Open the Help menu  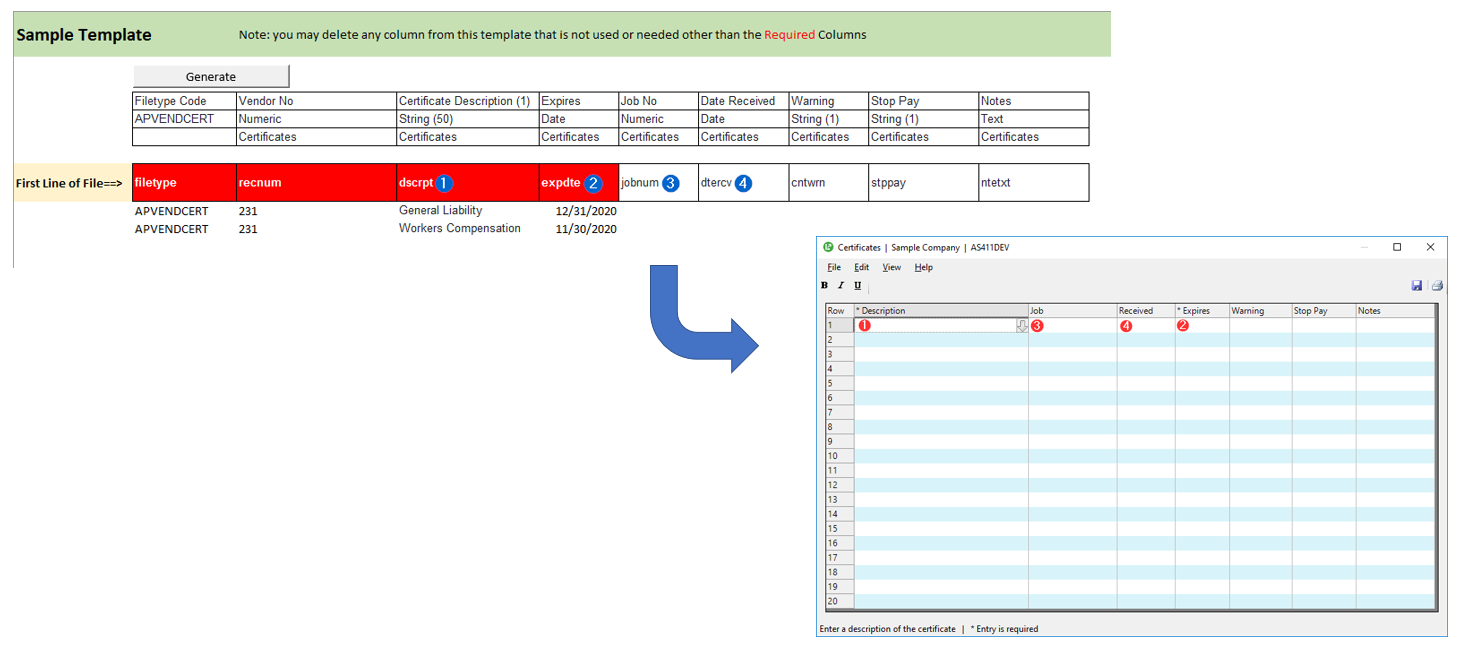pos(924,267)
